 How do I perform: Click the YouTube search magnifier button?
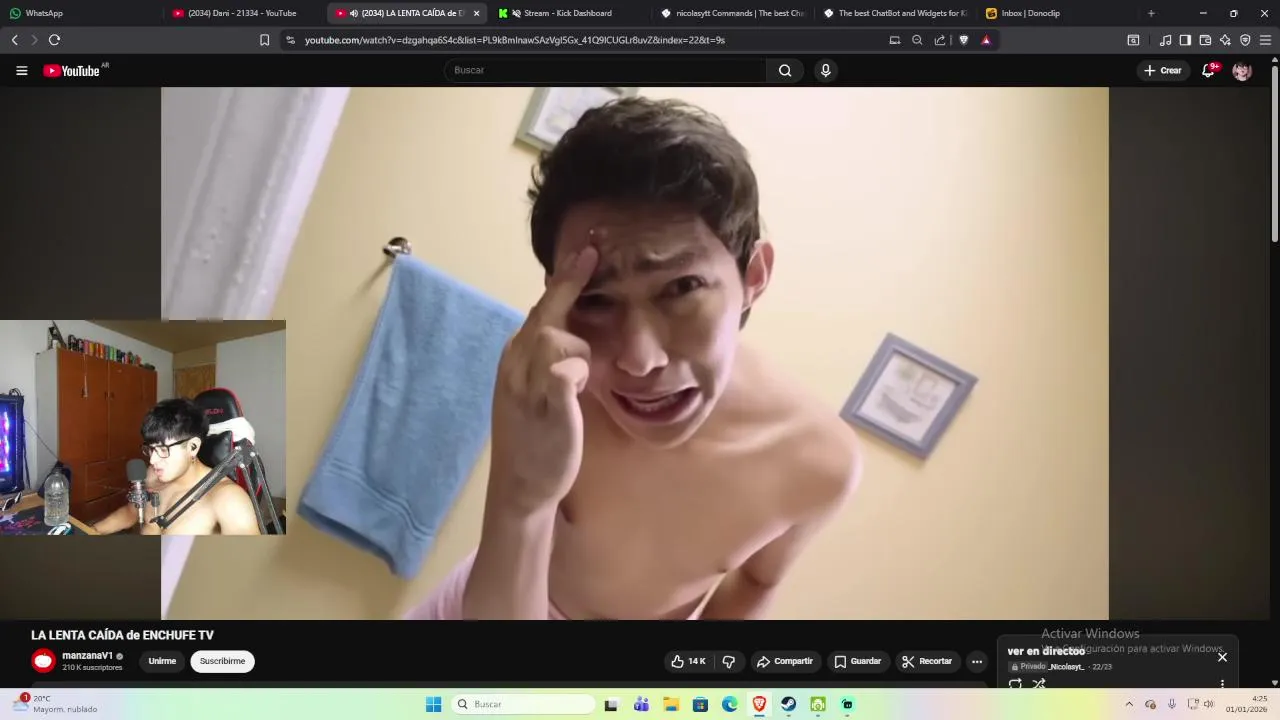(x=785, y=70)
